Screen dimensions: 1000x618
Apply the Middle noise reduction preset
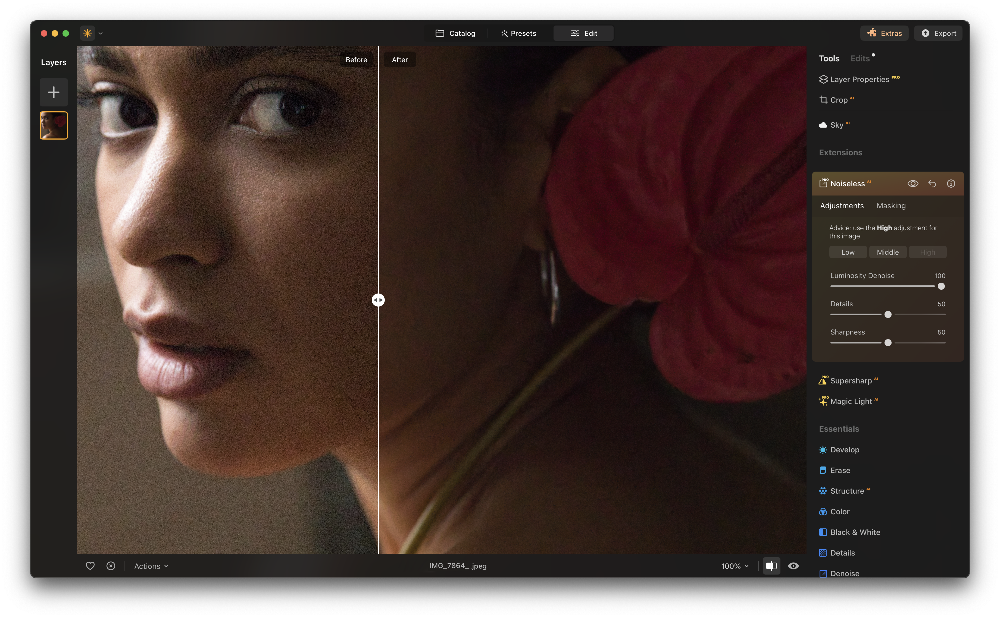[x=888, y=252]
